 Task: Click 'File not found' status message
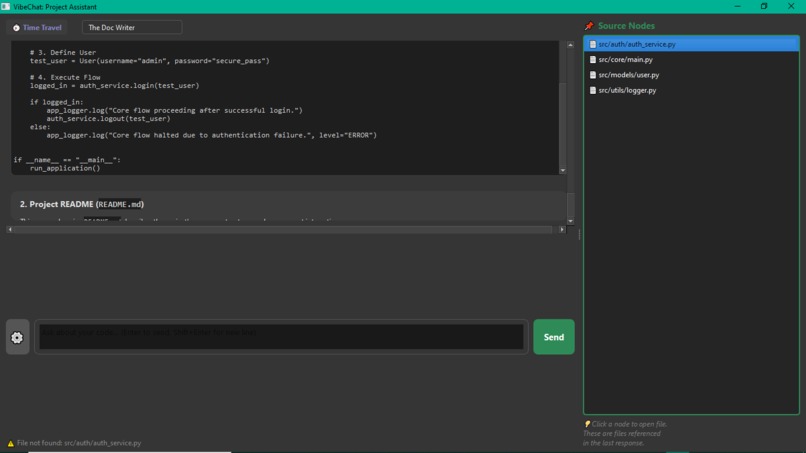pos(79,443)
